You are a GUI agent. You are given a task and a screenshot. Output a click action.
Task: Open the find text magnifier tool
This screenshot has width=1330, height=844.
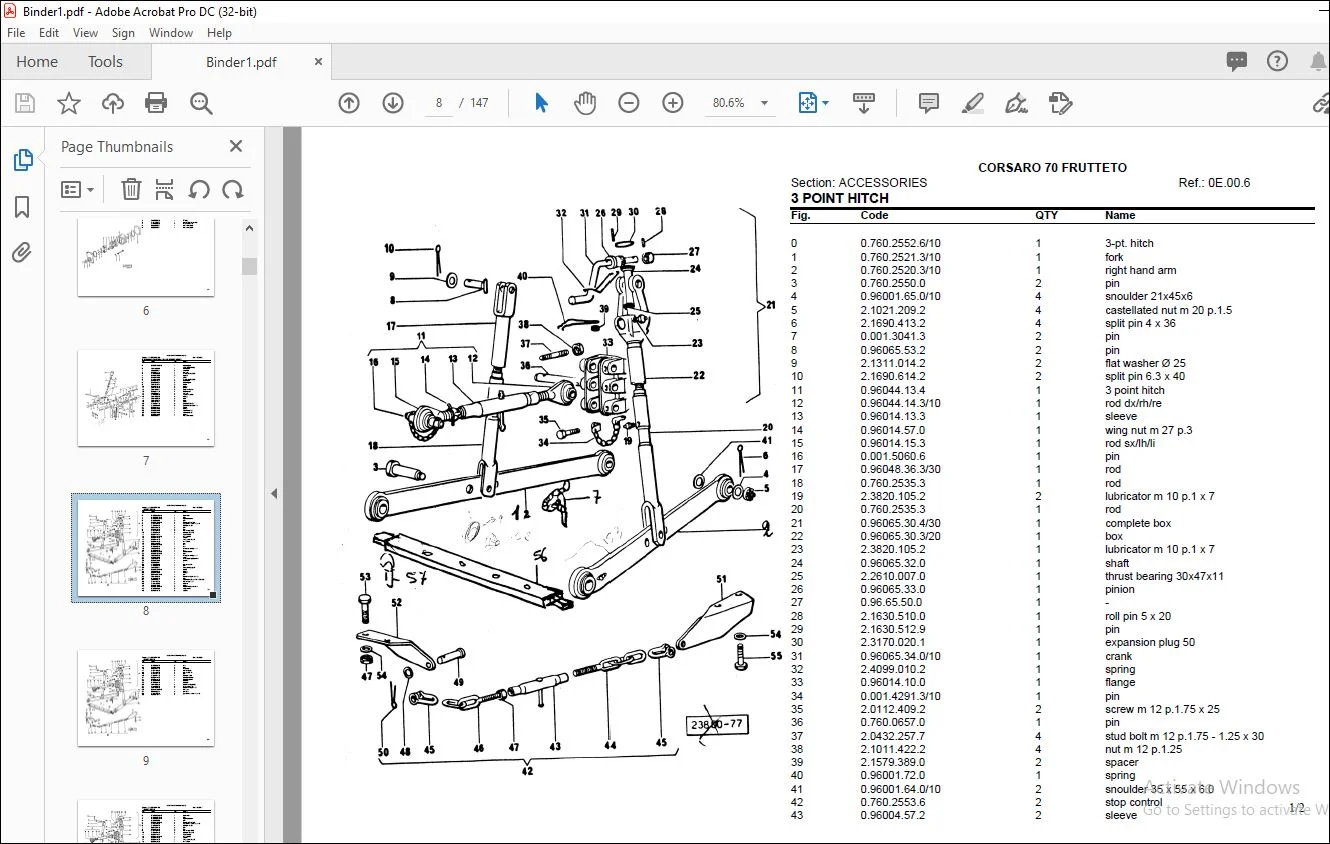click(x=201, y=103)
